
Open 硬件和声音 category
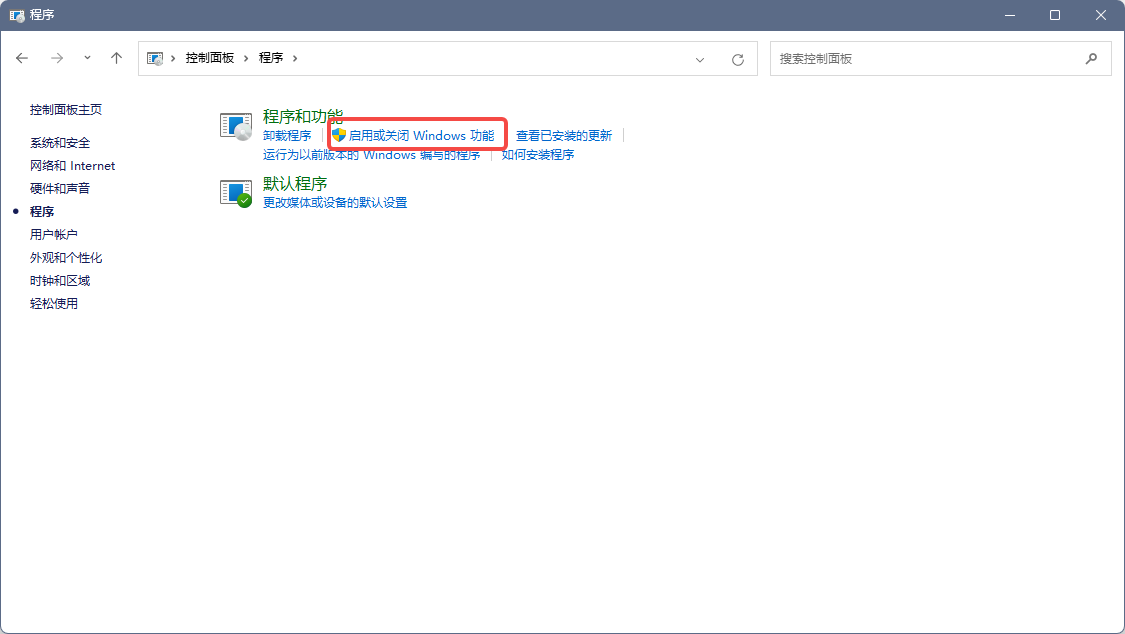click(x=60, y=189)
